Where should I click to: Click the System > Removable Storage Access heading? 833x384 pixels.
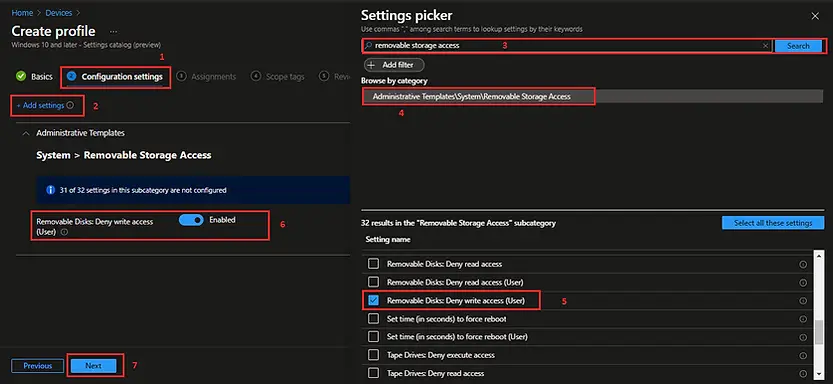124,156
